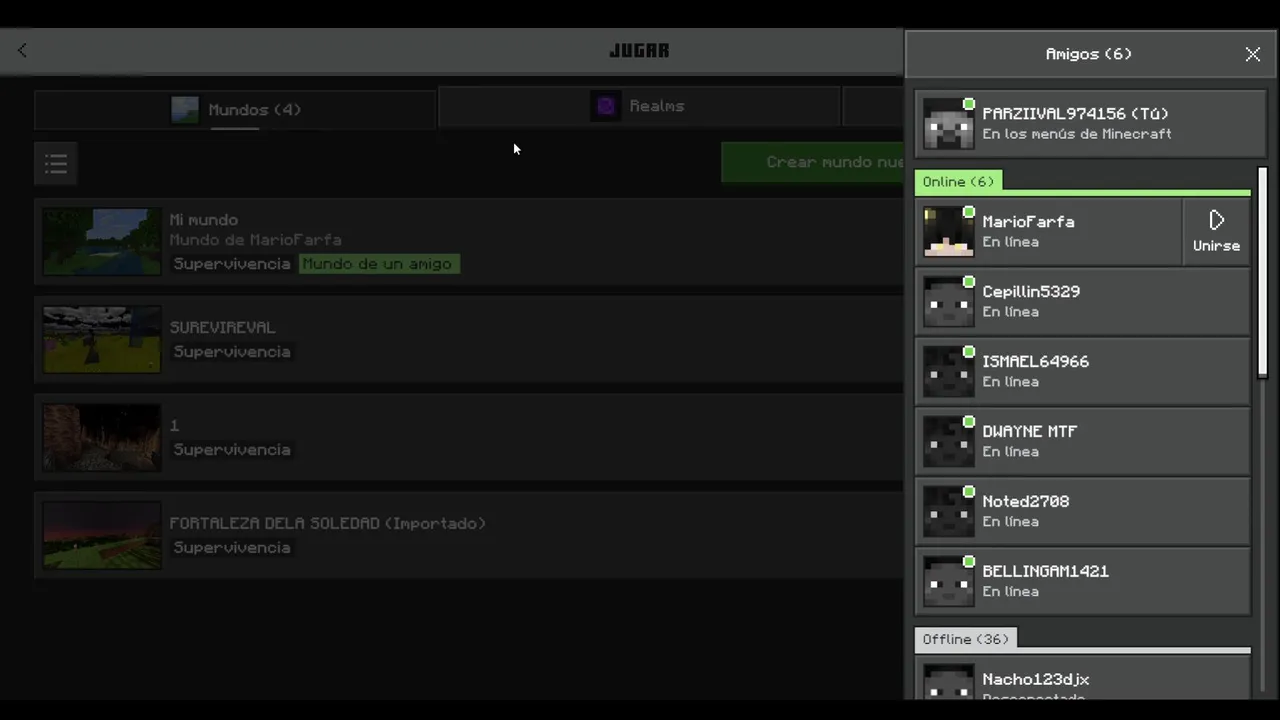Click En los menús de Minecraft status
Viewport: 1280px width, 720px height.
click(x=1077, y=134)
